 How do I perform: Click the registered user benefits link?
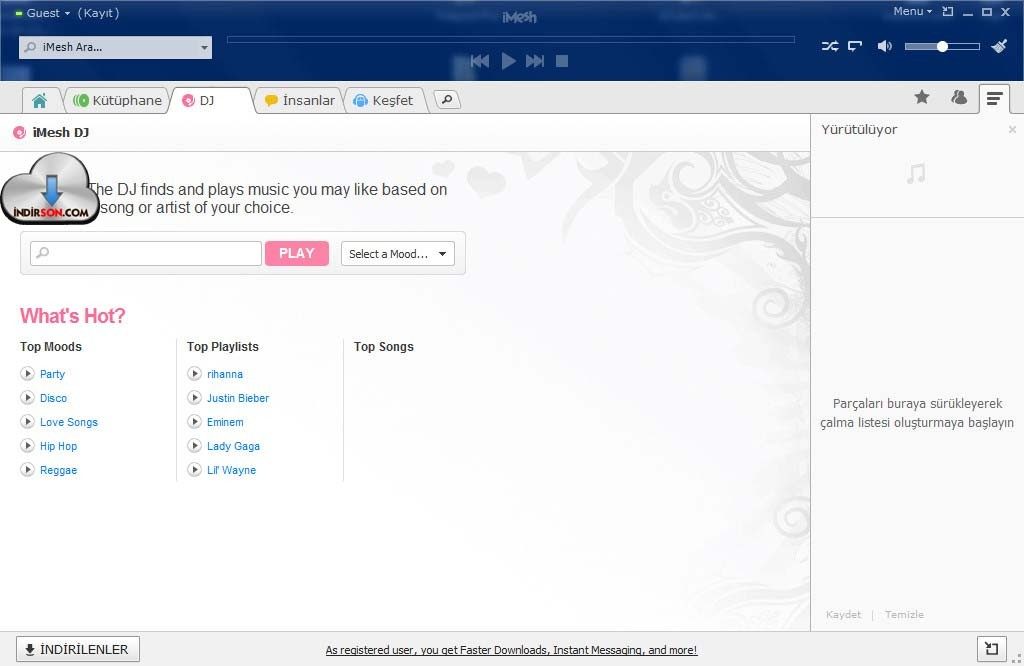[x=511, y=650]
